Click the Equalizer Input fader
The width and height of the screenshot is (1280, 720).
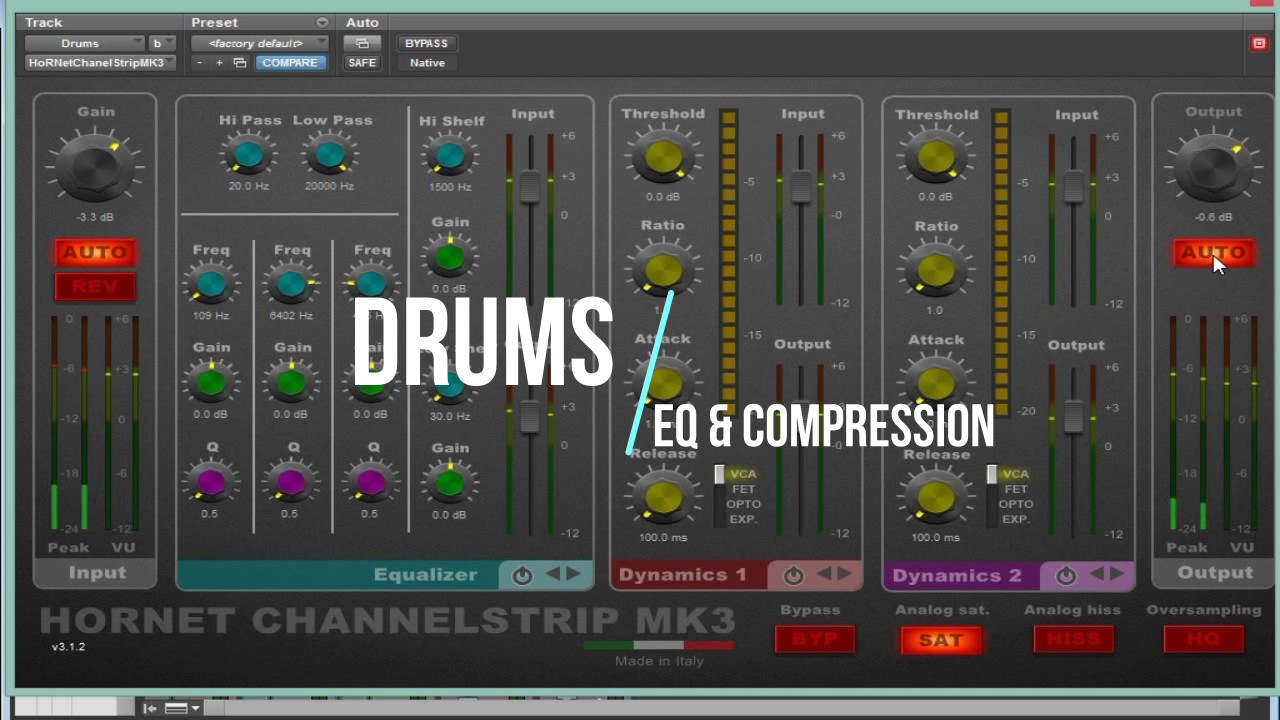coord(529,187)
